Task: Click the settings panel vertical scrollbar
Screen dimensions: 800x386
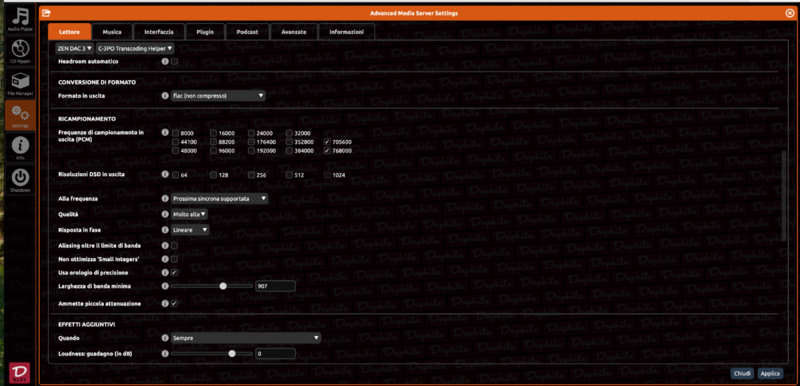Action: point(785,195)
